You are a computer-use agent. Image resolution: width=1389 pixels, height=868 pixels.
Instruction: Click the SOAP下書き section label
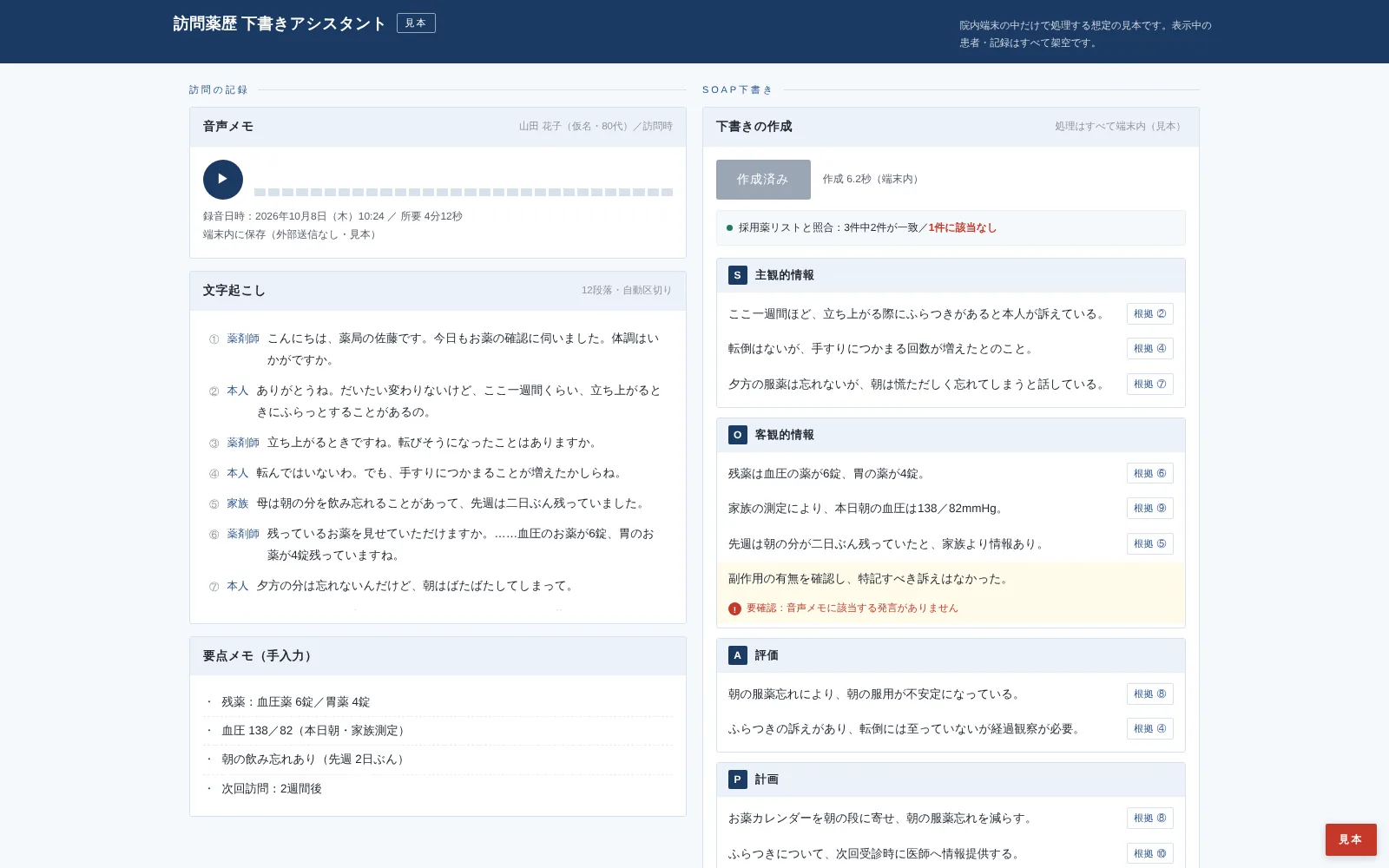click(x=737, y=89)
